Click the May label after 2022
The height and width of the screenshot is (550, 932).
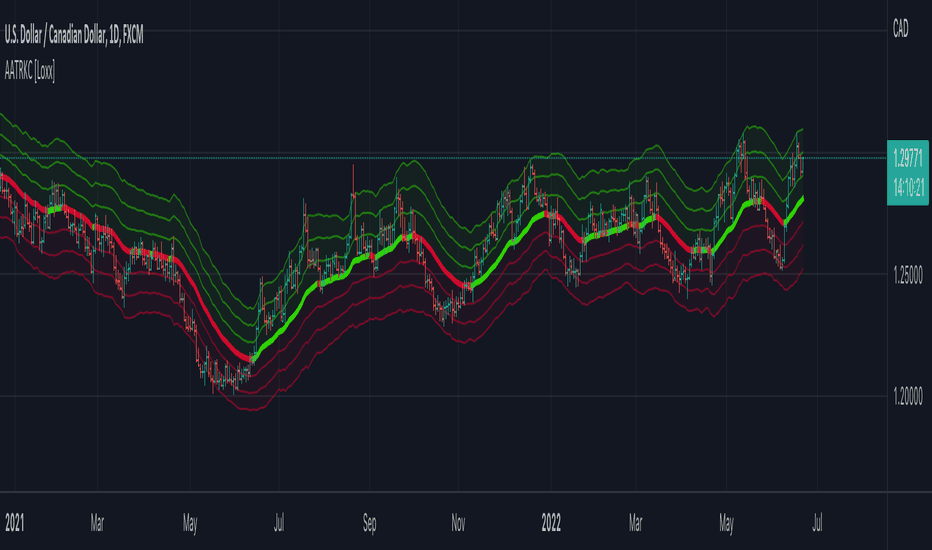[x=726, y=524]
